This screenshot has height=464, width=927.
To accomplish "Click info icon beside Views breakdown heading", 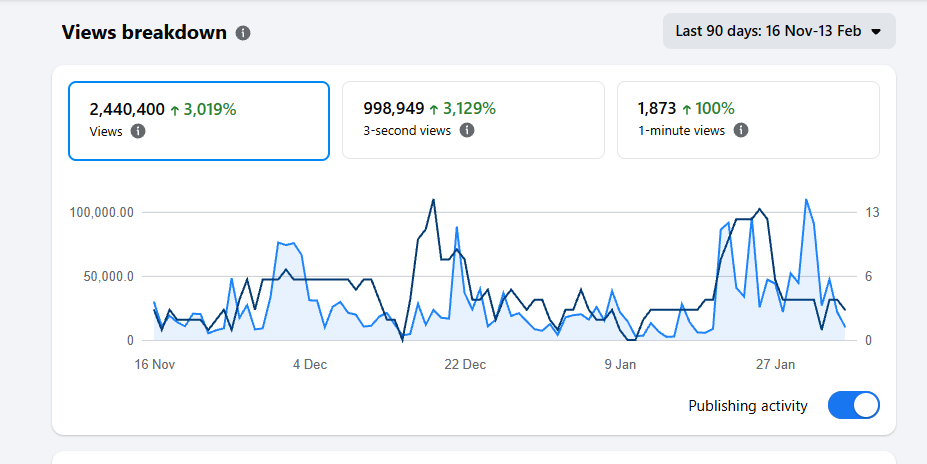I will pos(243,33).
